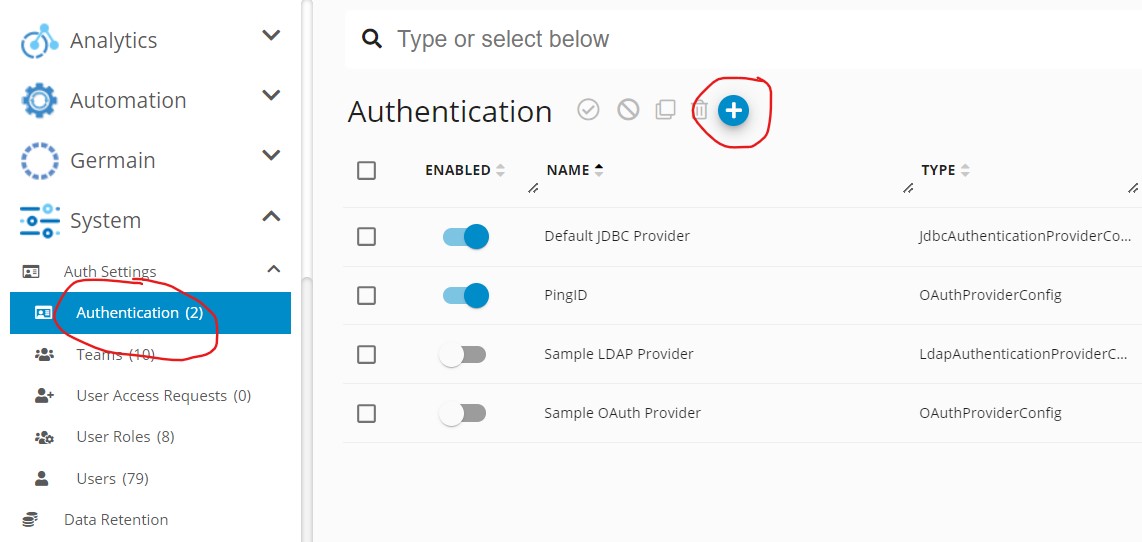
Task: Disable the Default JDBC Provider toggle
Action: click(465, 237)
